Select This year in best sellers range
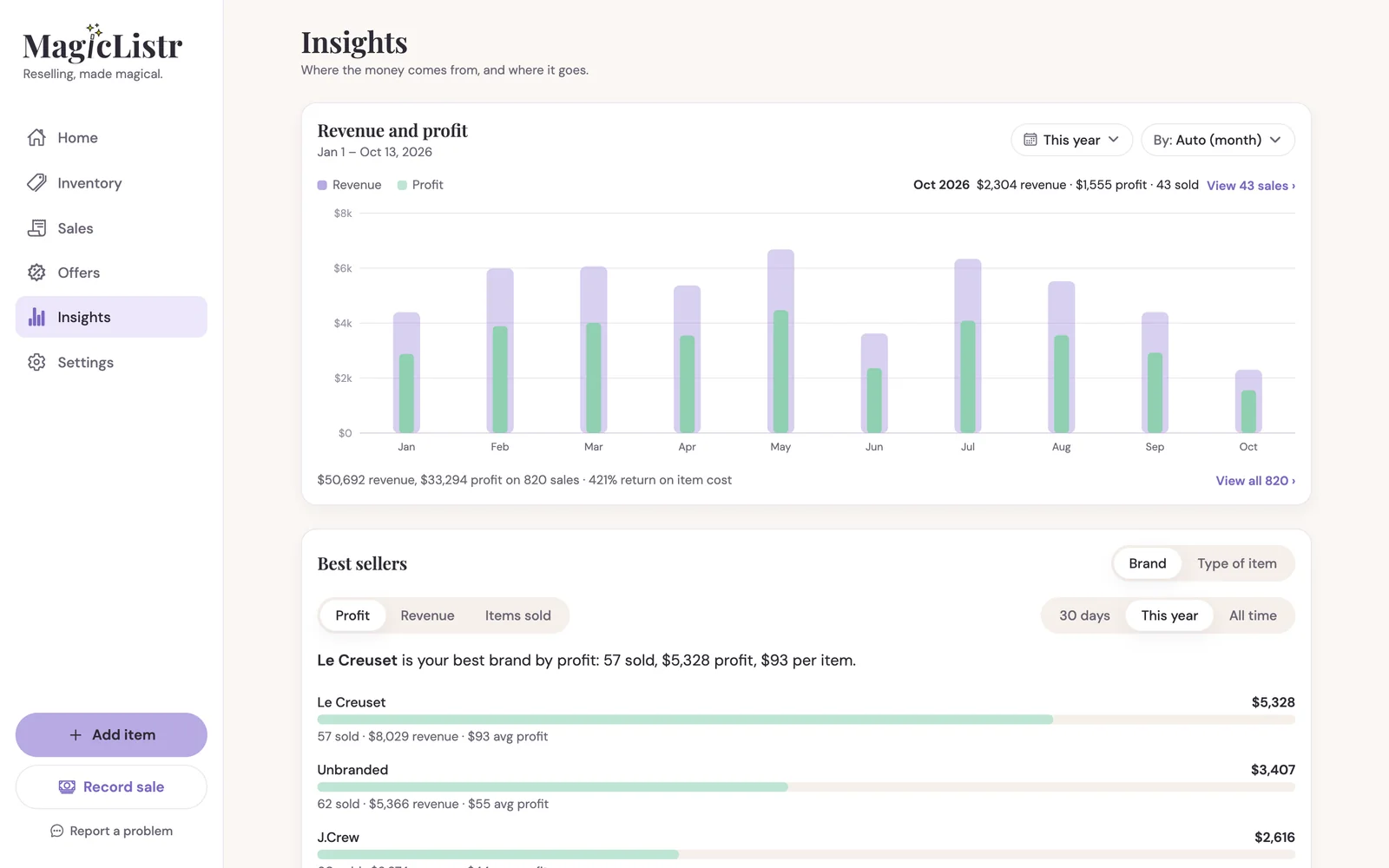The height and width of the screenshot is (868, 1389). pyautogui.click(x=1169, y=615)
